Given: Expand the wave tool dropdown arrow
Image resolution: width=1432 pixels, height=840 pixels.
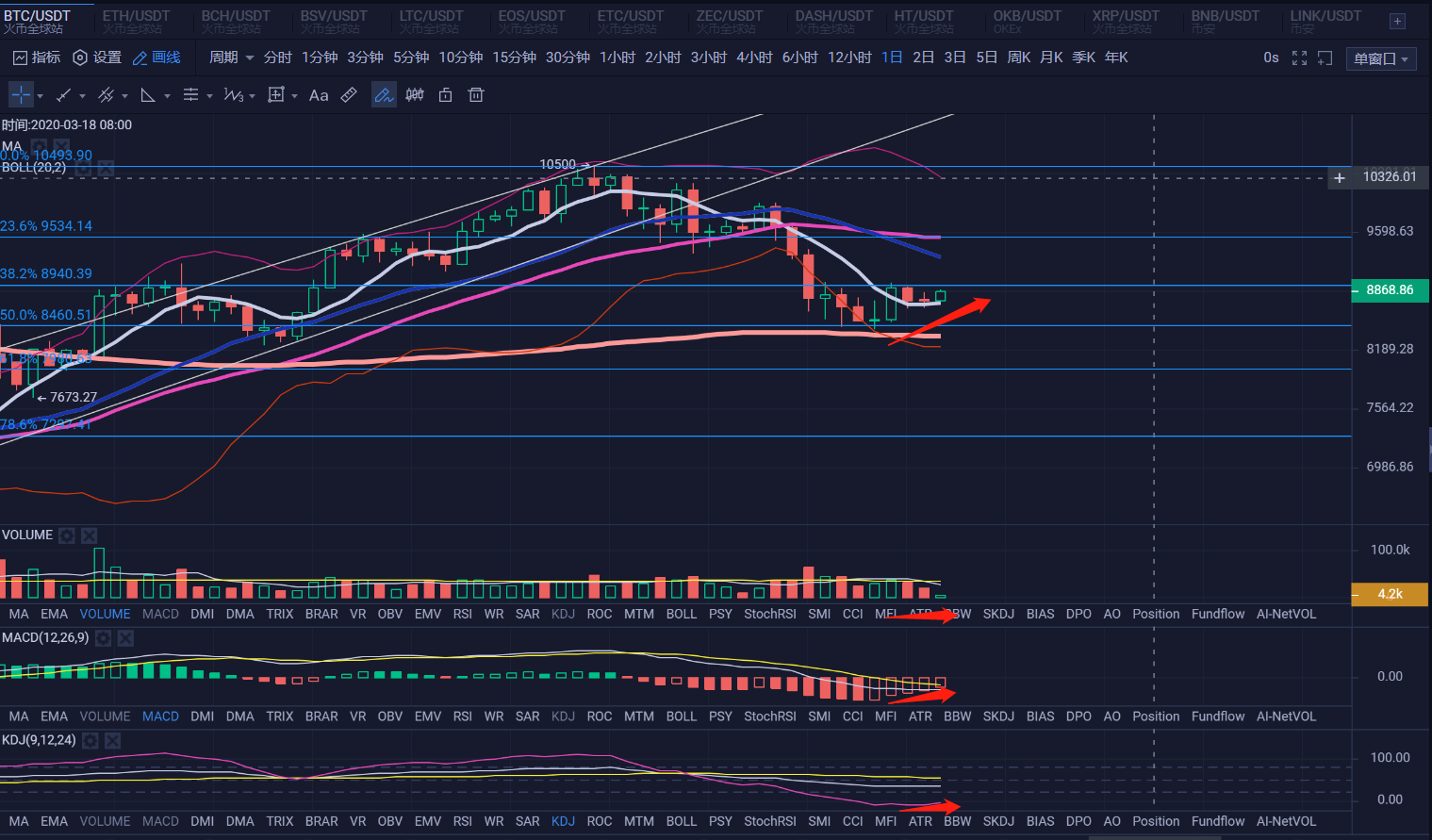Looking at the screenshot, I should pyautogui.click(x=252, y=96).
